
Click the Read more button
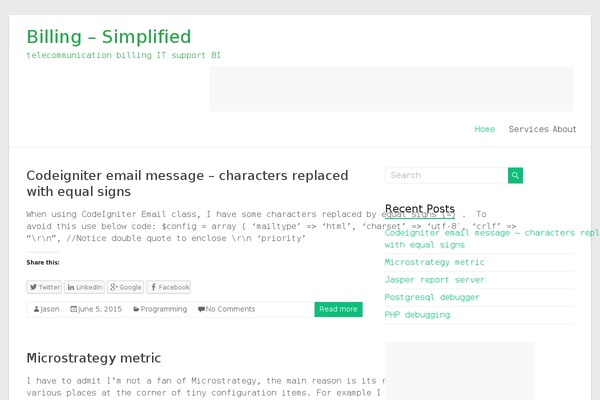point(338,309)
